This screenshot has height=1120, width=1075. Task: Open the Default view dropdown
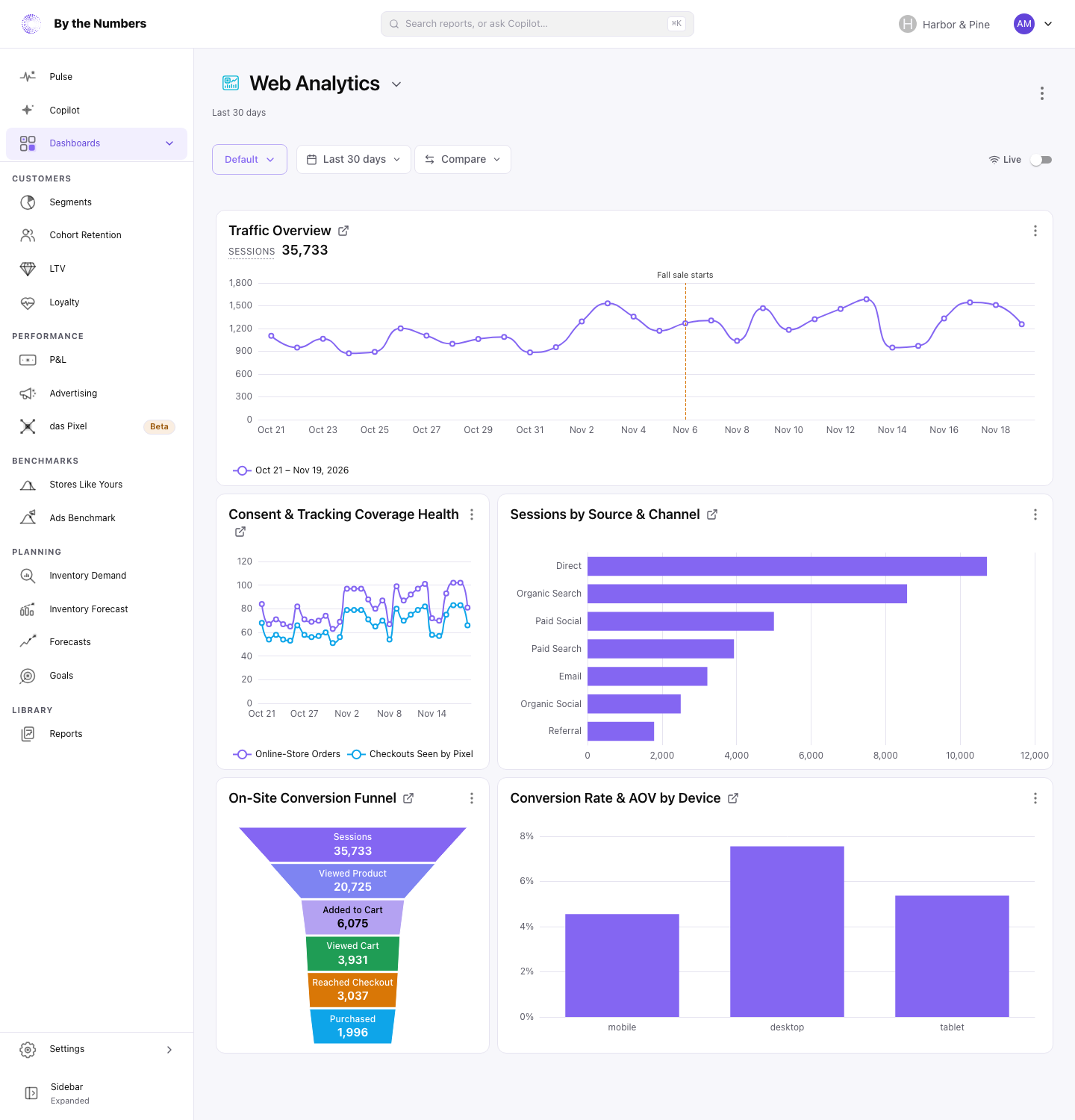coord(249,159)
